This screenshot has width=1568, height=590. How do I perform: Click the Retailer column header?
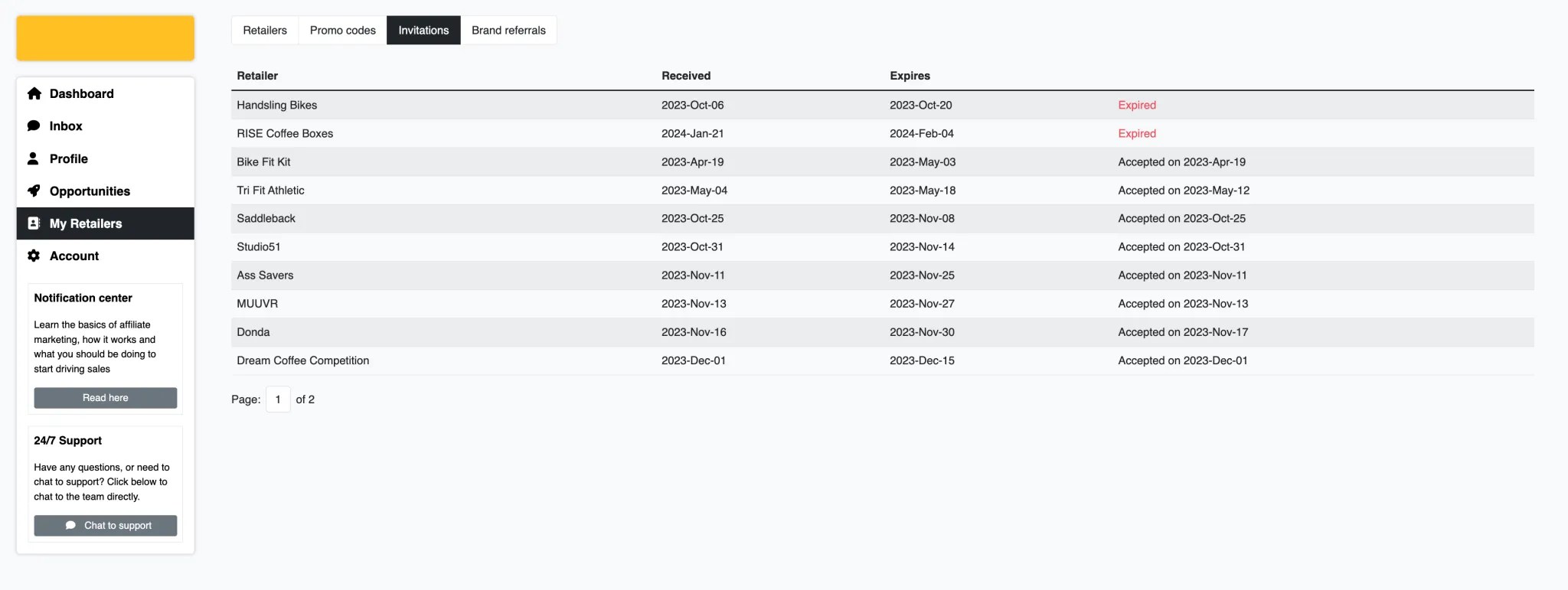pyautogui.click(x=257, y=76)
